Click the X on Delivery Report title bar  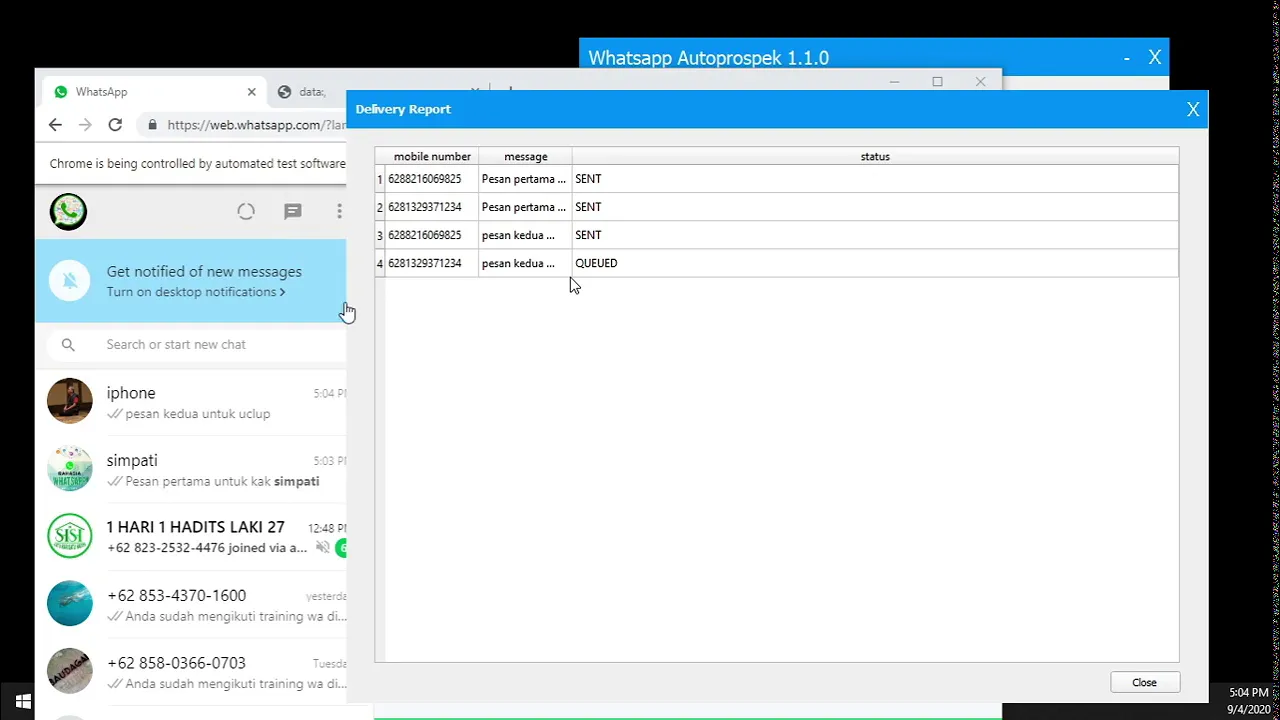click(x=1193, y=110)
